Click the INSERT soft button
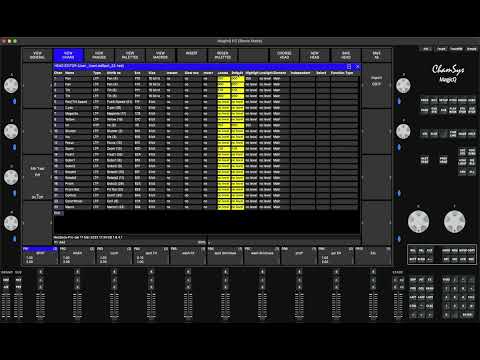 coord(191,55)
